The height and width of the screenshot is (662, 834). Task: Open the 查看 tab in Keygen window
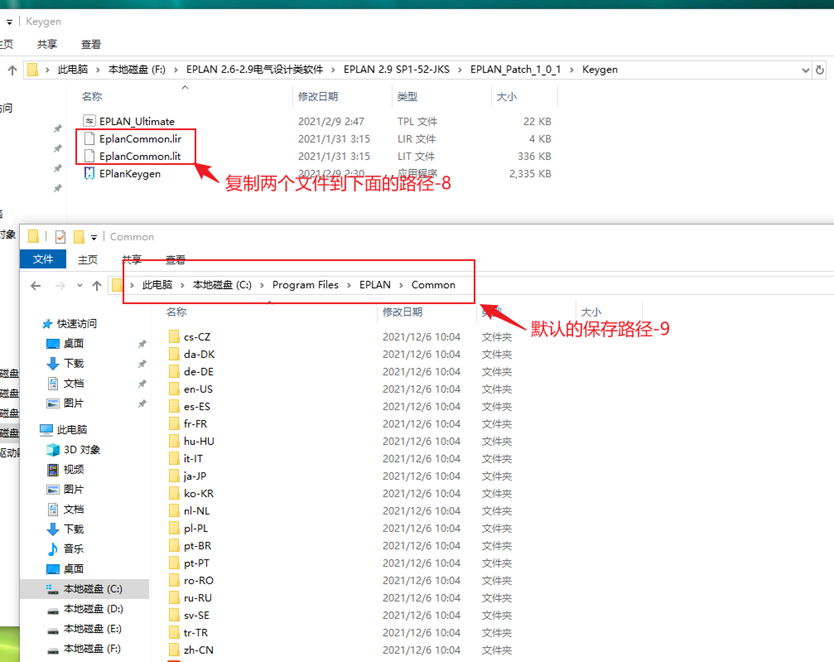[x=91, y=44]
